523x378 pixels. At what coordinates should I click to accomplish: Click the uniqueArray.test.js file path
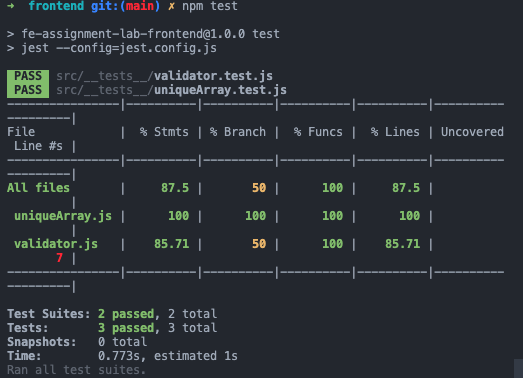171,90
